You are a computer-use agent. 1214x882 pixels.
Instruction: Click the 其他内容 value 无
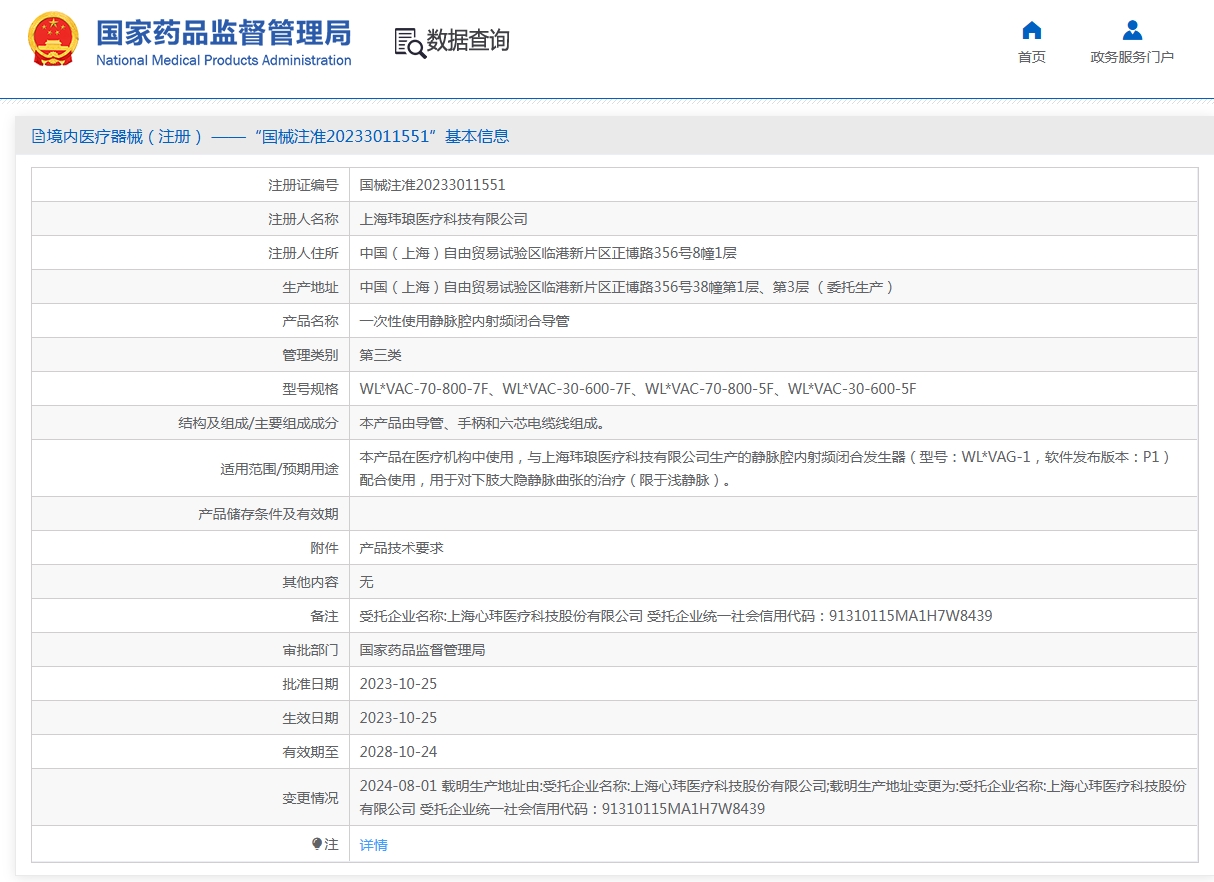[367, 582]
